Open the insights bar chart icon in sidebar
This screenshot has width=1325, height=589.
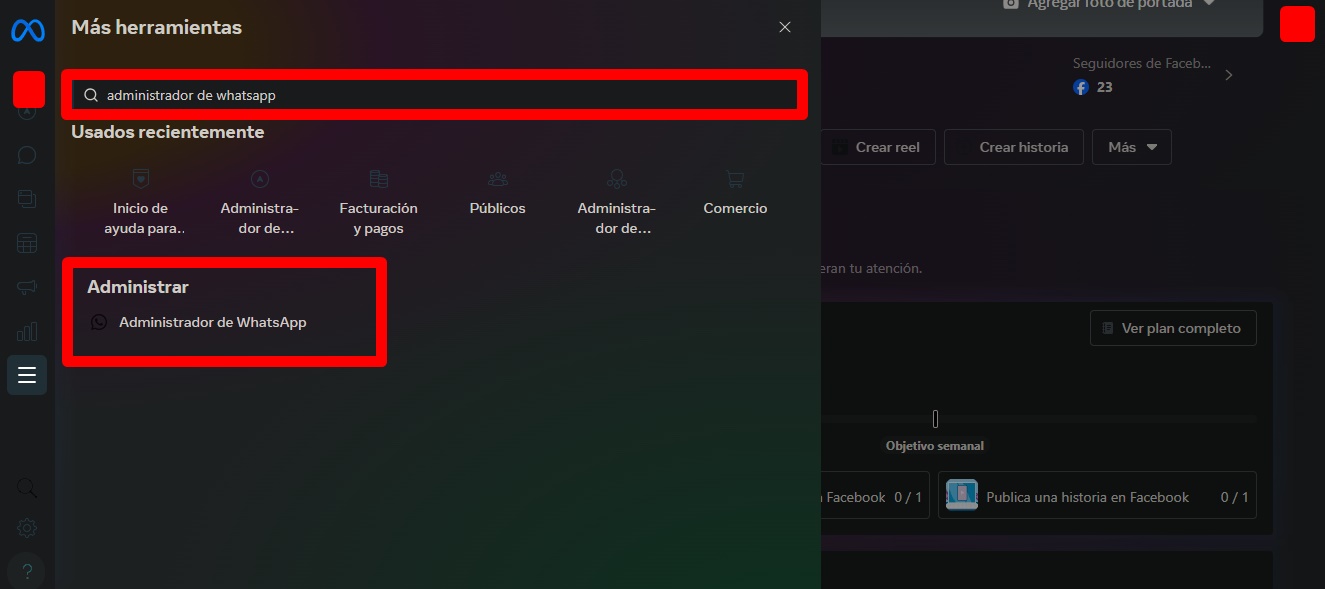(x=27, y=331)
